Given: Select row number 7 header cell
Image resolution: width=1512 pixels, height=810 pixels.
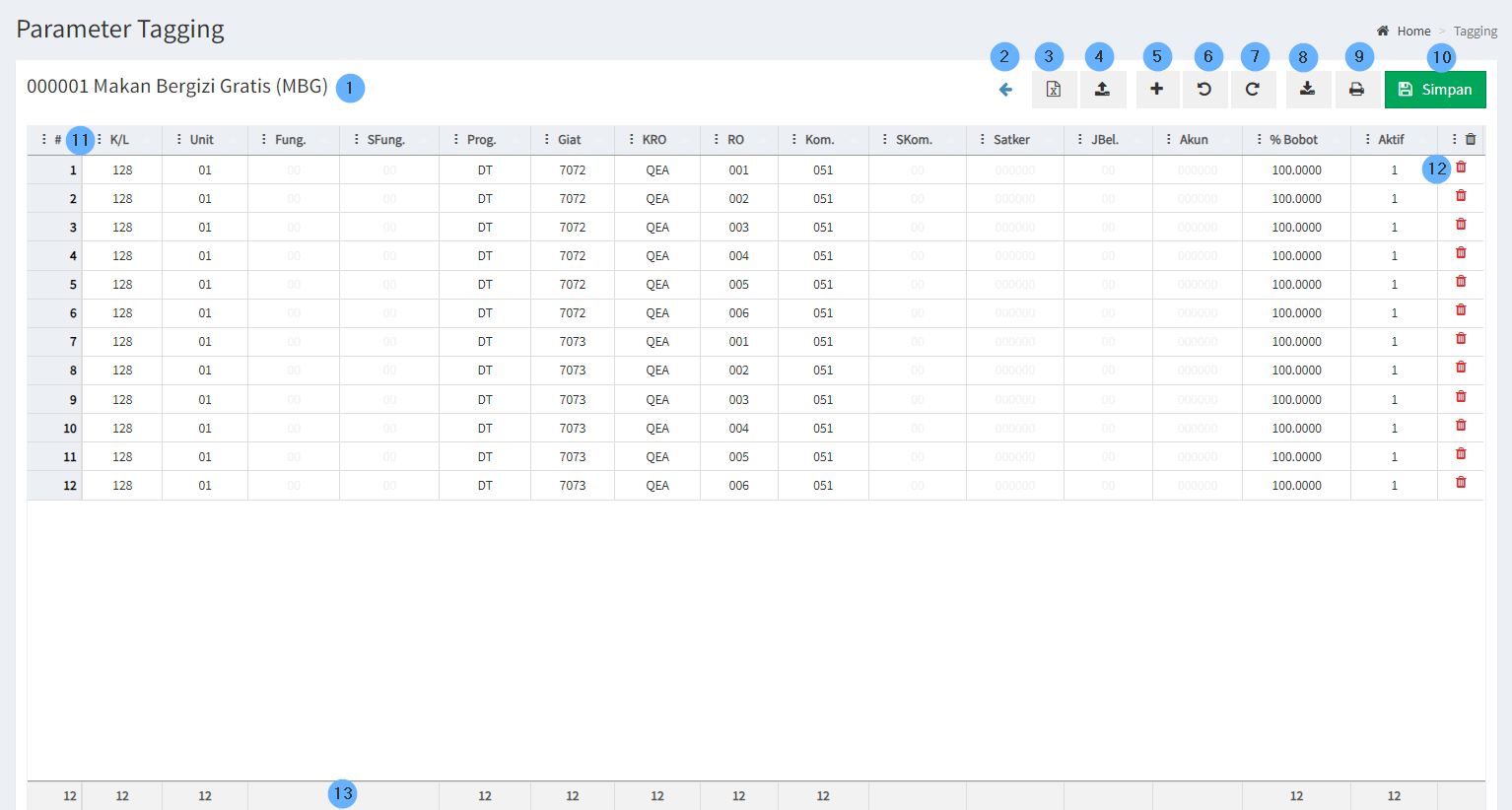Looking at the screenshot, I should (x=55, y=342).
